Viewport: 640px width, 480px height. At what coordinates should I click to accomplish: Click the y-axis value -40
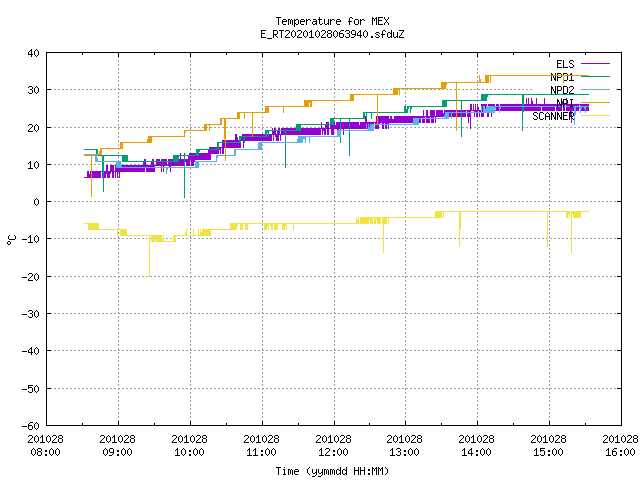tap(31, 351)
